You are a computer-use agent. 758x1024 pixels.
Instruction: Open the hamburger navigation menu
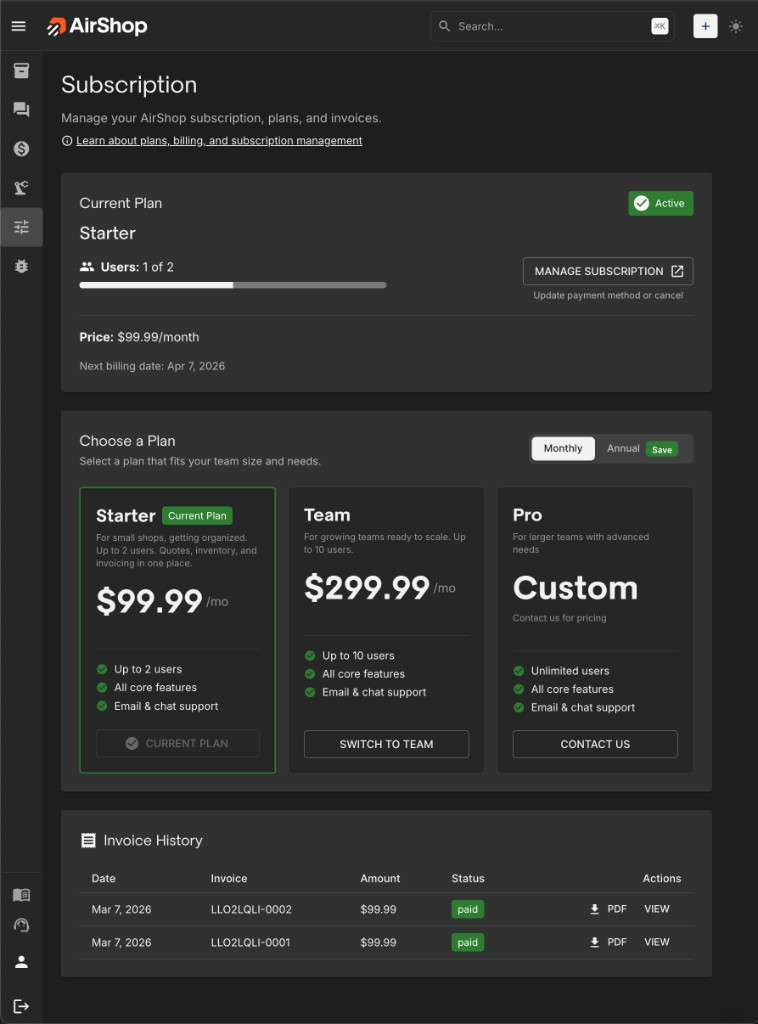[18, 26]
